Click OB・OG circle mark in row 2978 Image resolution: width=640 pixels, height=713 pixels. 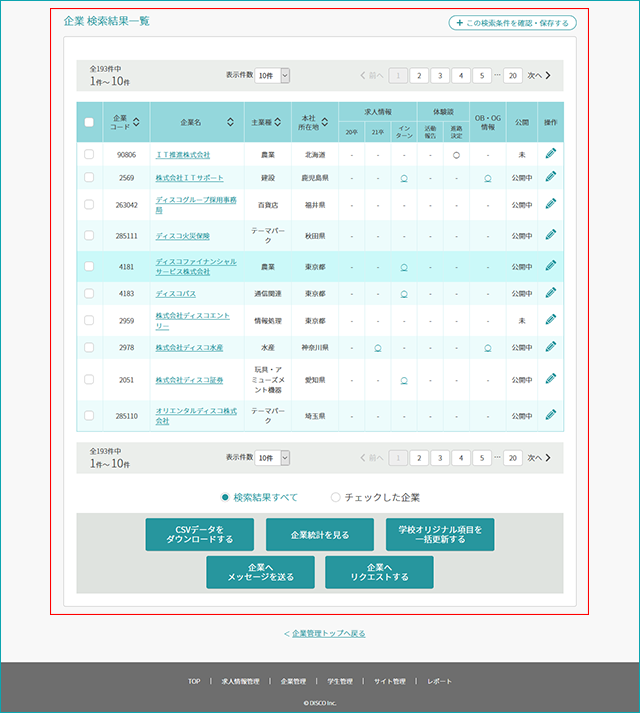click(488, 348)
